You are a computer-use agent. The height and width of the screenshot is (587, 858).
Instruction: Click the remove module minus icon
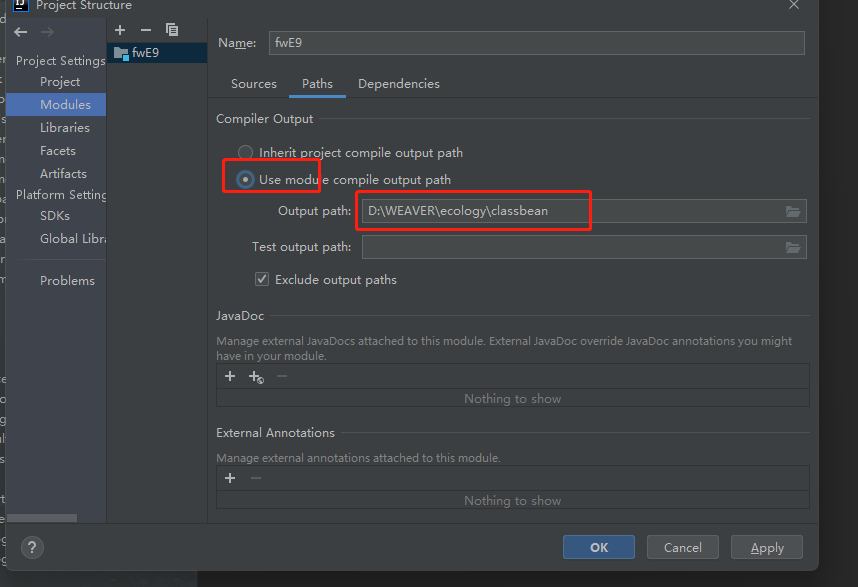pyautogui.click(x=146, y=30)
